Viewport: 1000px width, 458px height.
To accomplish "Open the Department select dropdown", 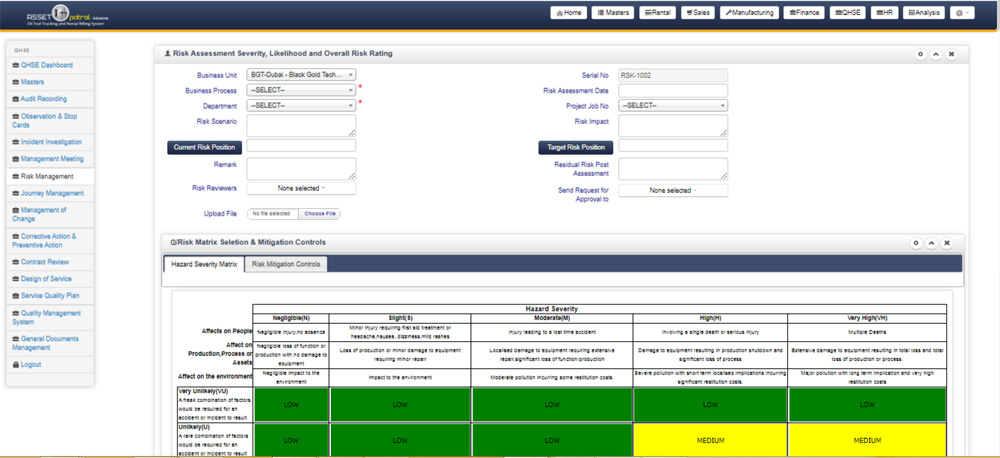I will coord(301,105).
